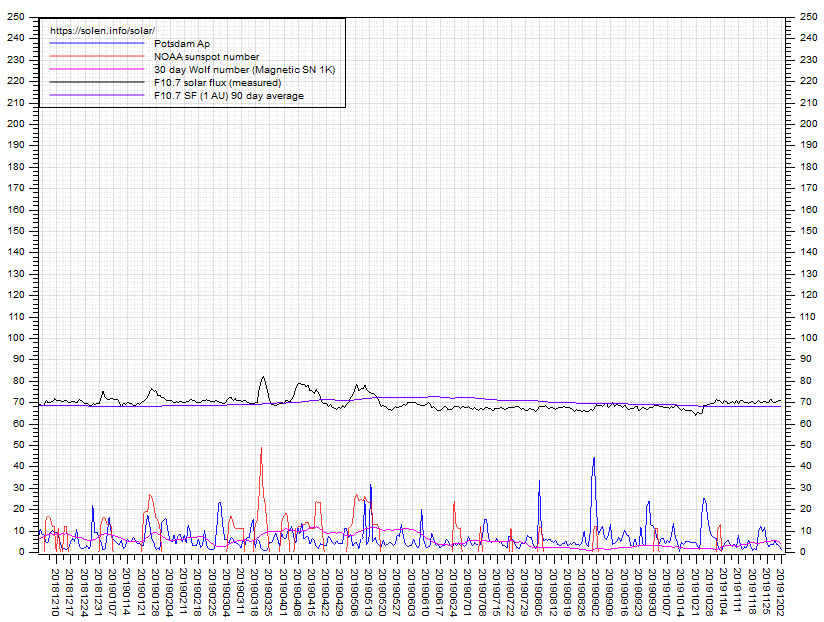824x622 pixels.
Task: Click the tallest red sunspot peak near 49
Action: tap(261, 448)
